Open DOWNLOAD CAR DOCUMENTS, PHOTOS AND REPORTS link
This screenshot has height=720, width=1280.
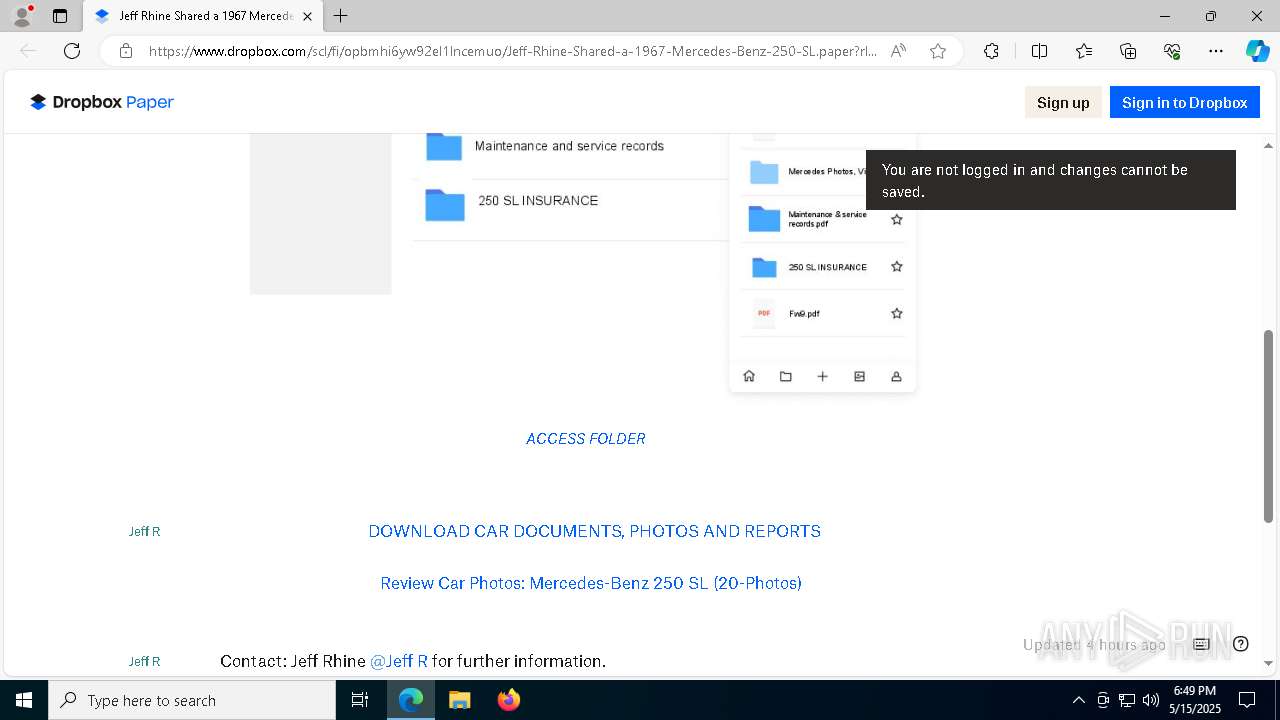coord(594,531)
